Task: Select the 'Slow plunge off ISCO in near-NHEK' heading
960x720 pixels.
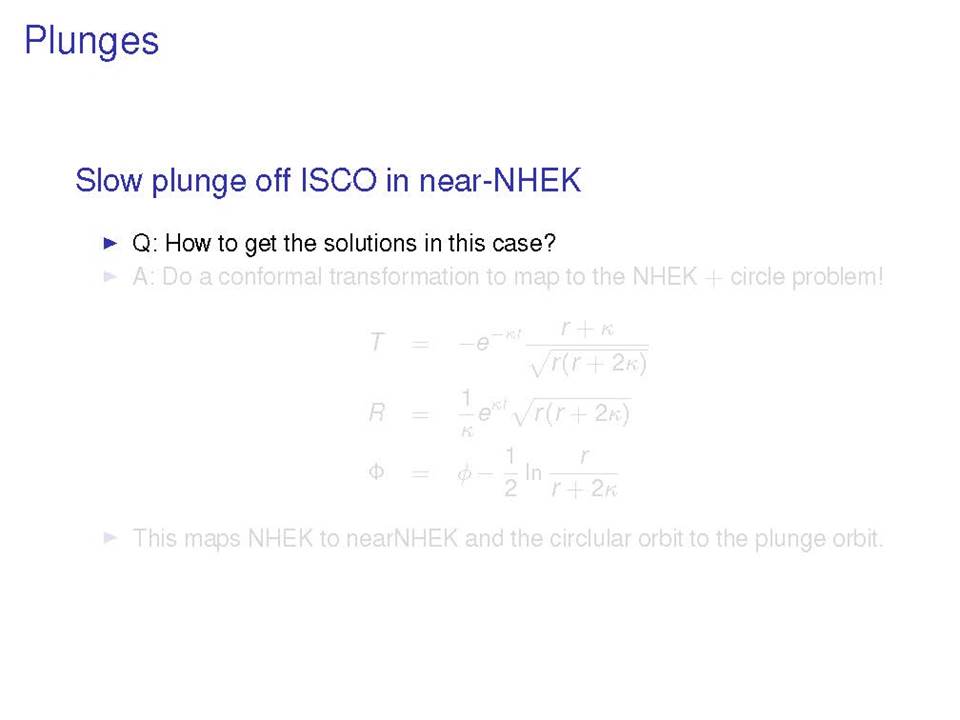Action: [328, 181]
